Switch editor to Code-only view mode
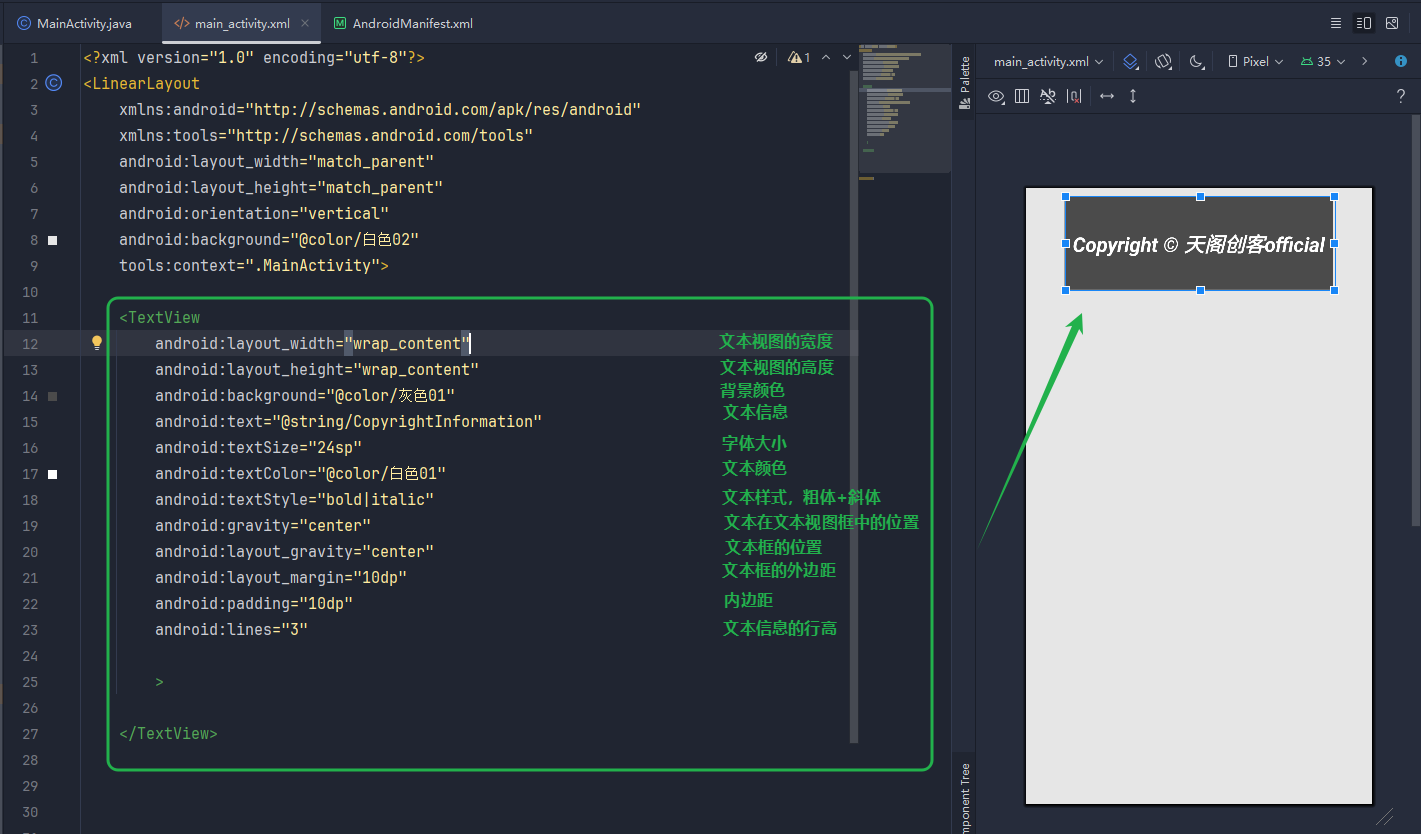 pyautogui.click(x=1336, y=23)
